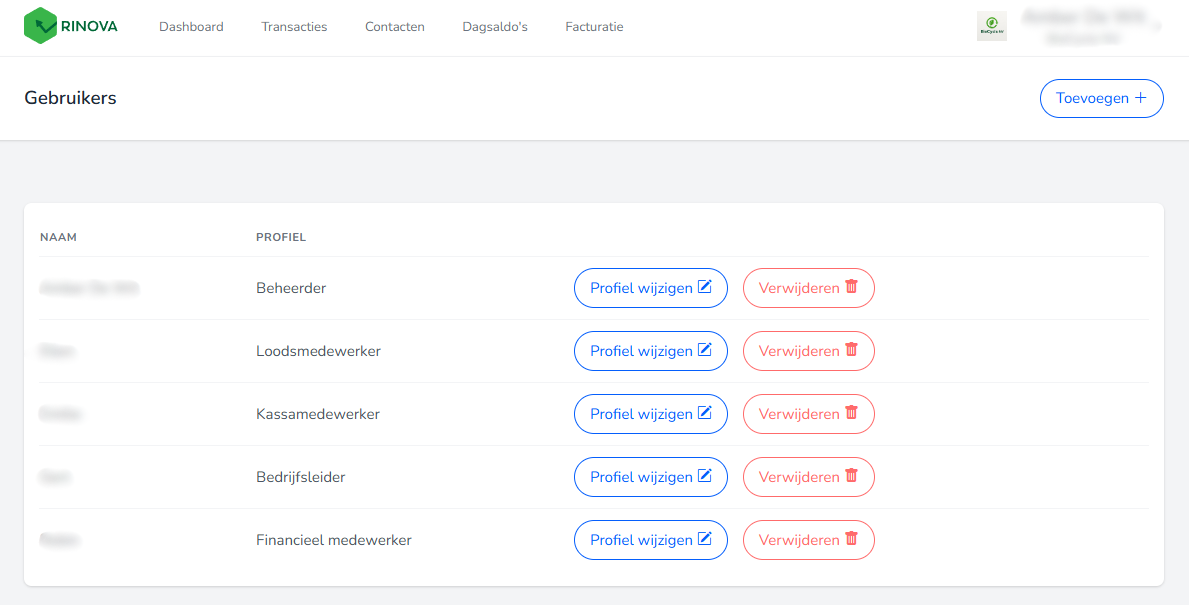Click Profiel wijzigen on the Bedrijfsleider row
This screenshot has height=605, width=1189.
pyautogui.click(x=650, y=476)
